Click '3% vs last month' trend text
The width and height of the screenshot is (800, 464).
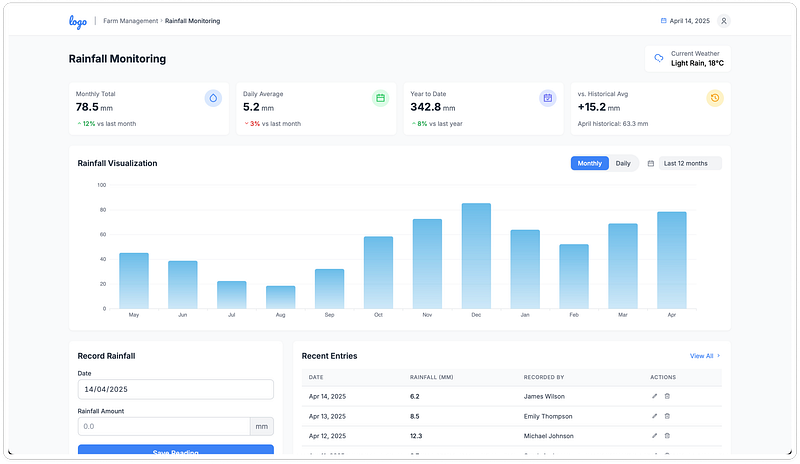272,124
